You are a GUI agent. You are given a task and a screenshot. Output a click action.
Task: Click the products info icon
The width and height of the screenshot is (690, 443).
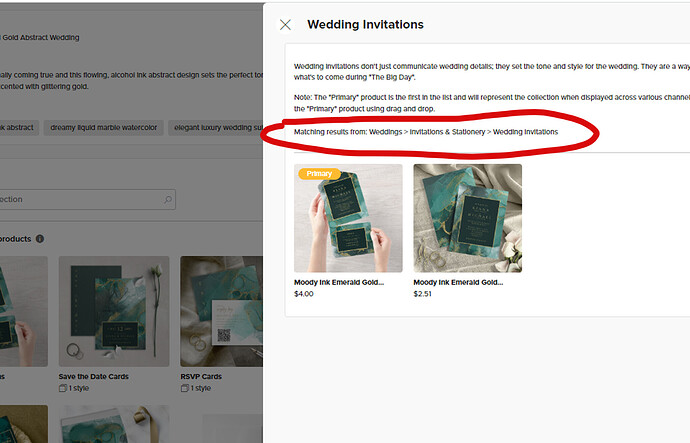pyautogui.click(x=40, y=239)
